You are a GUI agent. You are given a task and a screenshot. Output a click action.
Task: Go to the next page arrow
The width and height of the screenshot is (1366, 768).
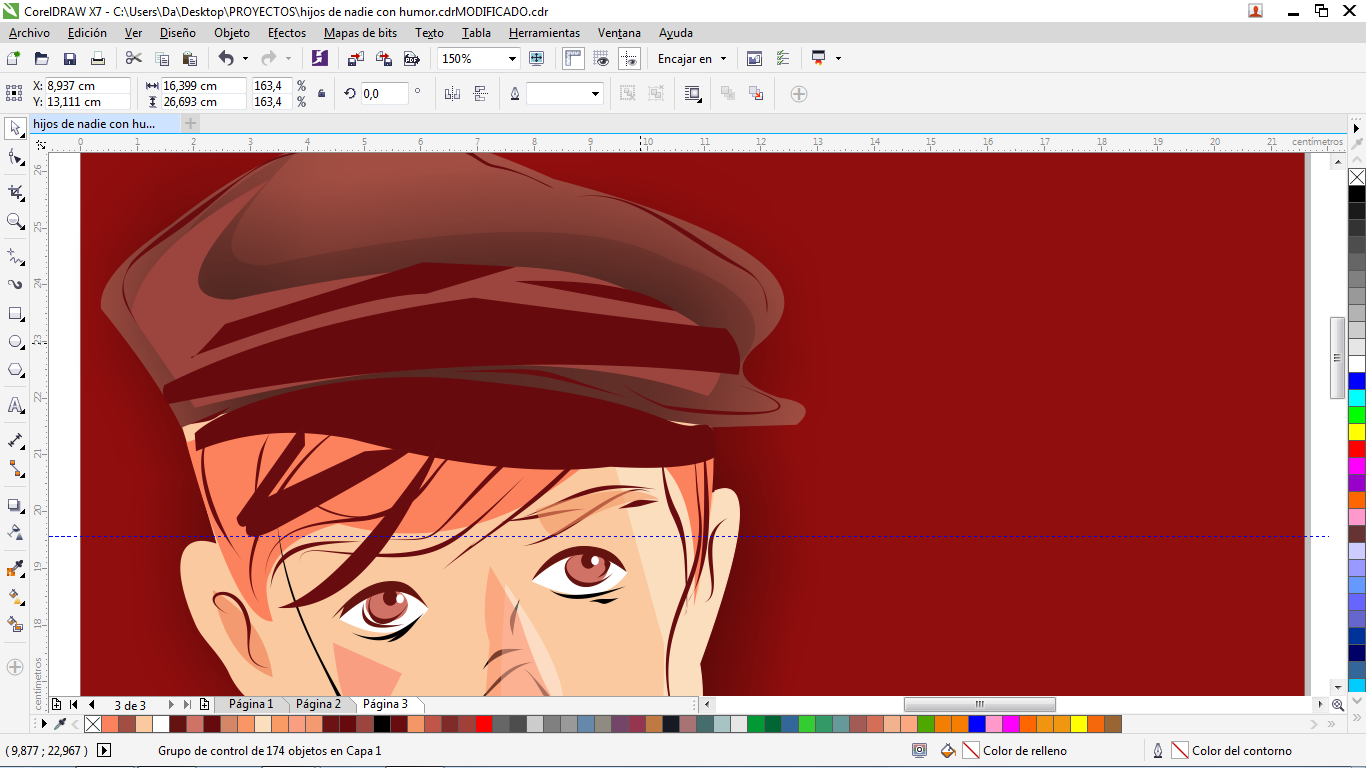click(x=171, y=705)
